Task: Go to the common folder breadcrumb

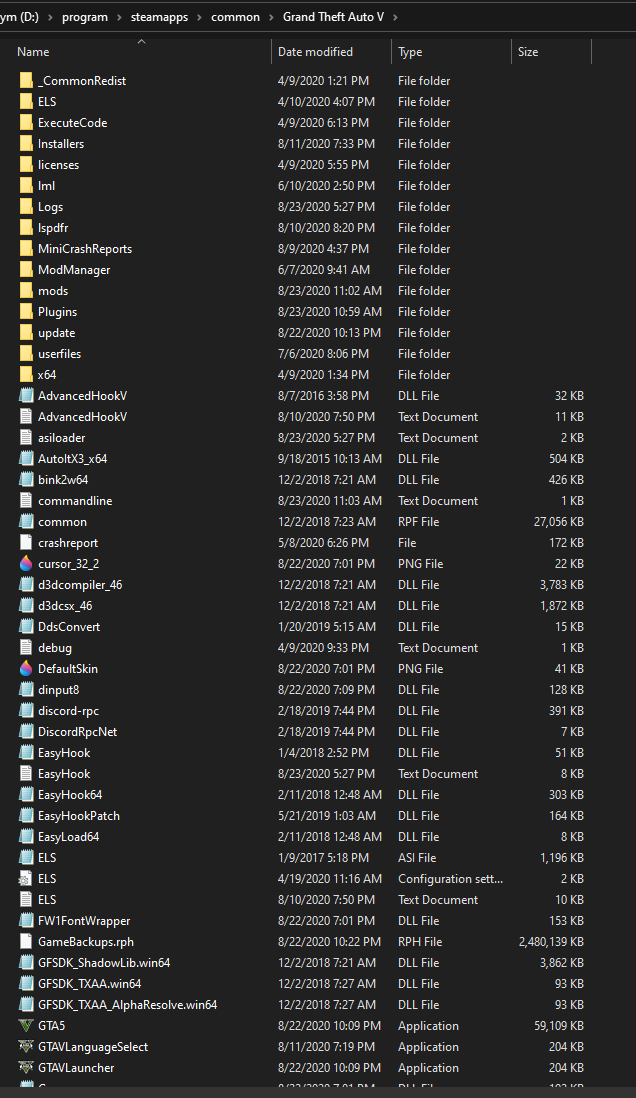Action: point(235,17)
